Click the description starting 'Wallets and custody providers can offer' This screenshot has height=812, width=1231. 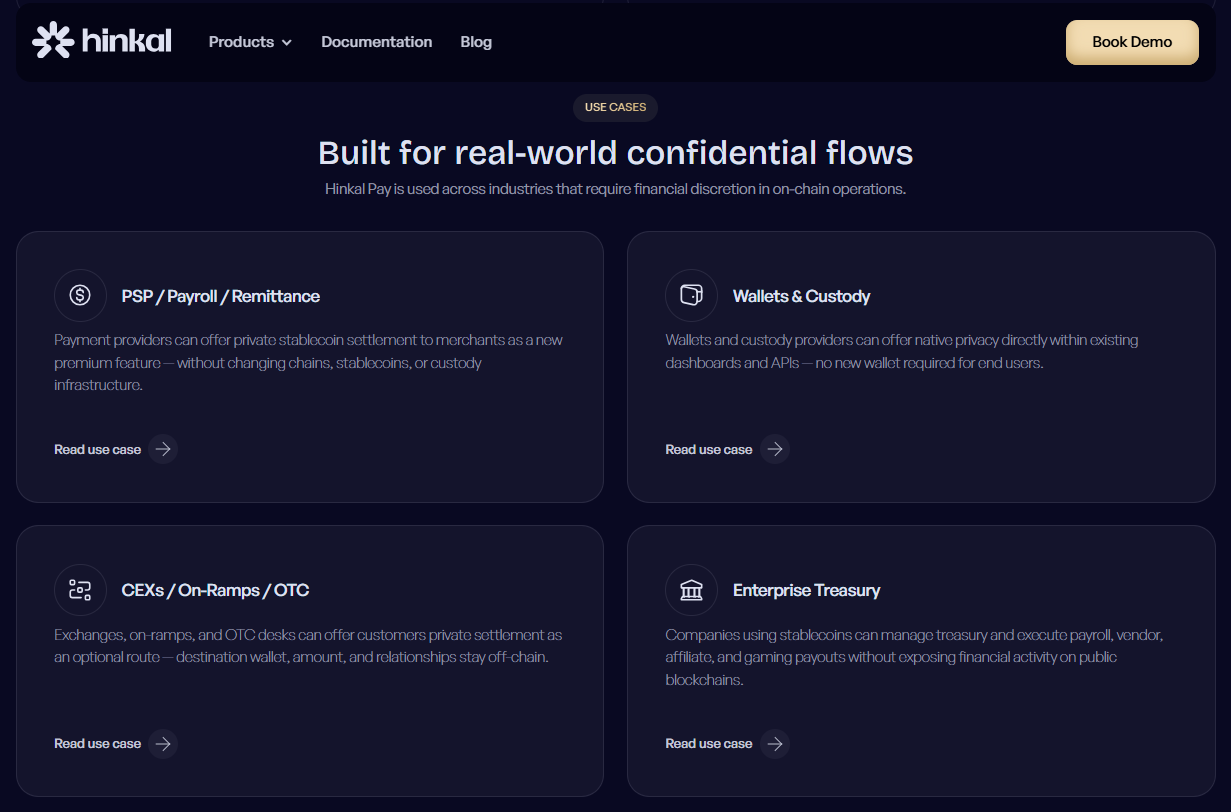click(x=902, y=351)
